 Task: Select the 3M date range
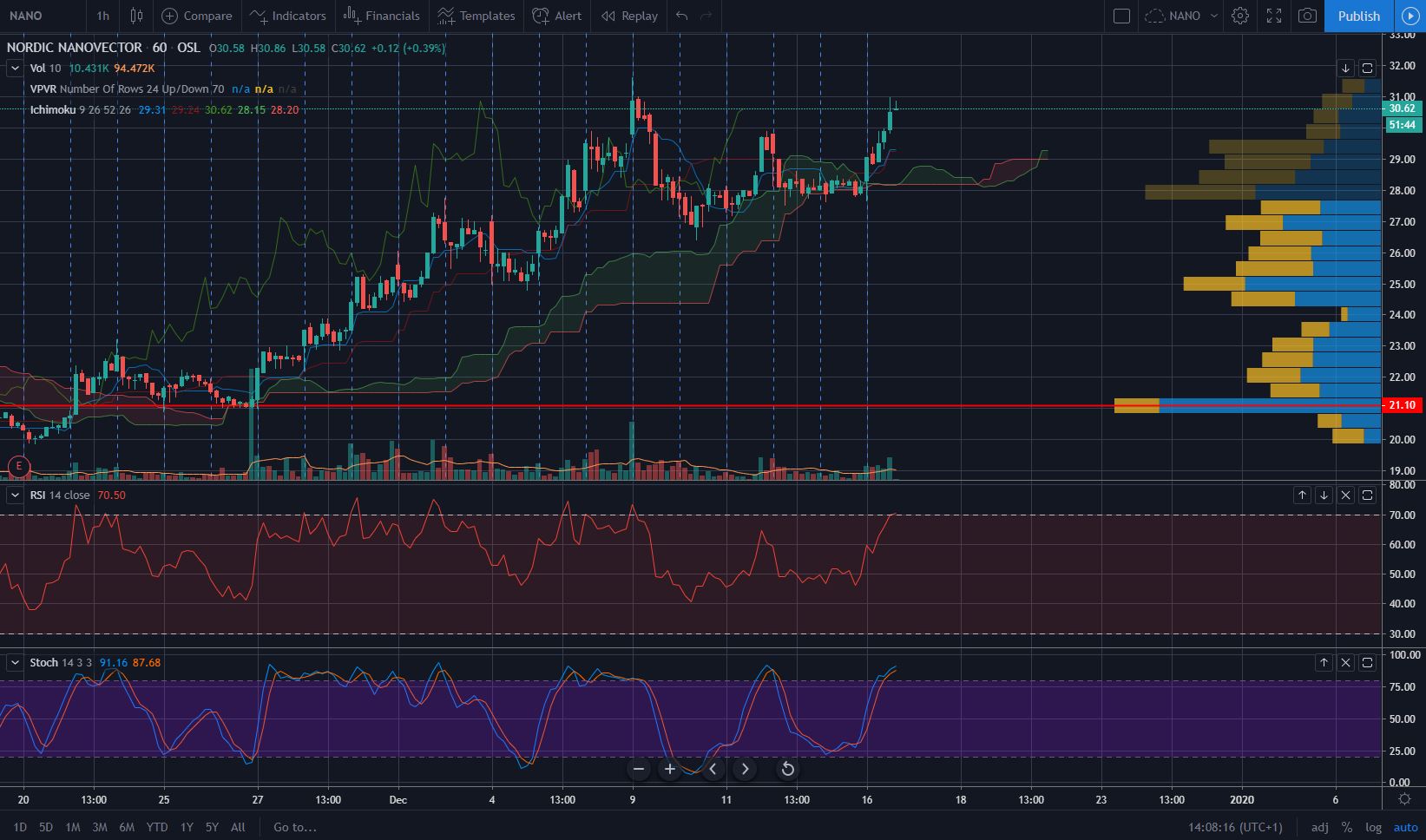(100, 827)
